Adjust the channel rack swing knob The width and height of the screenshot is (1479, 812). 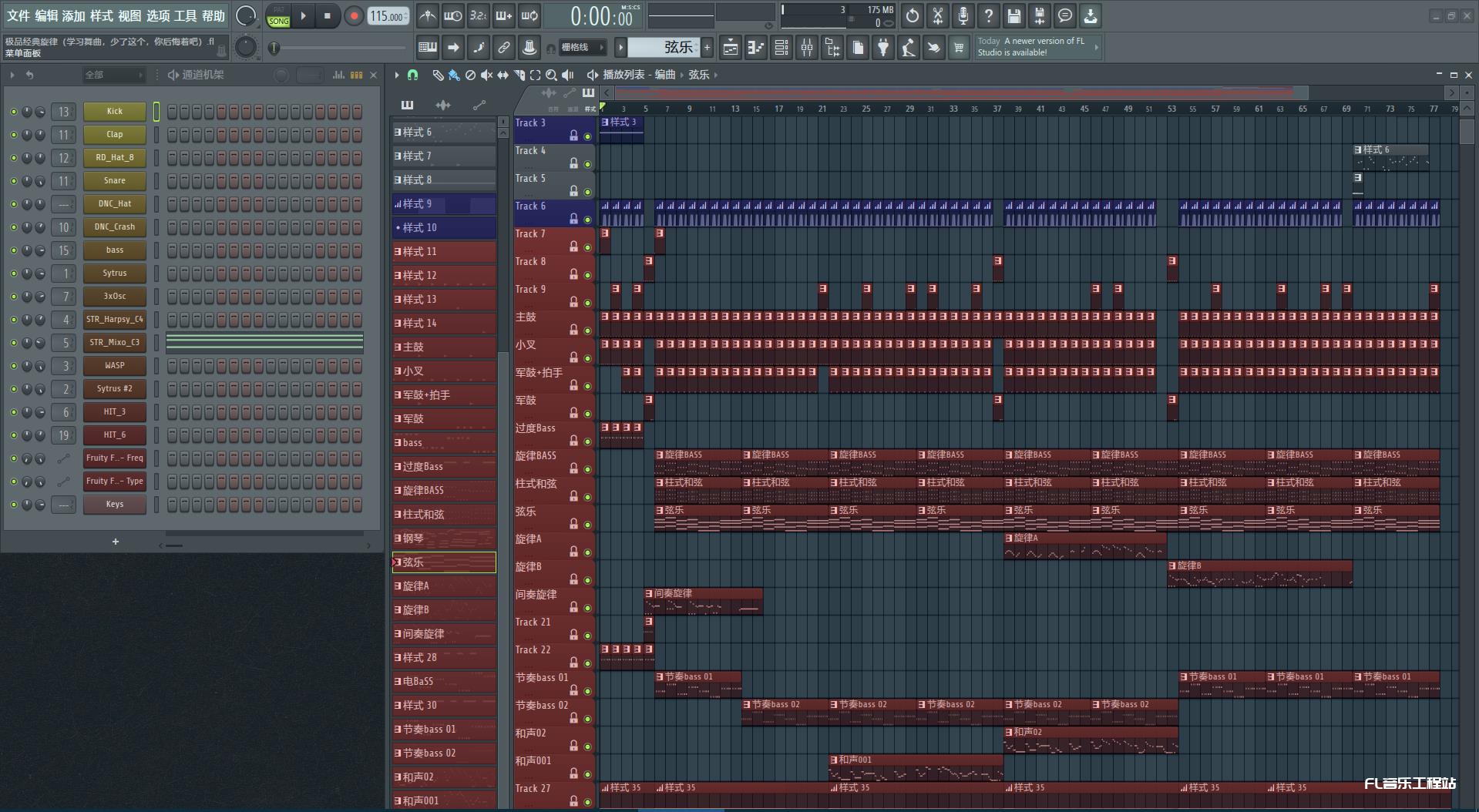pyautogui.click(x=281, y=75)
